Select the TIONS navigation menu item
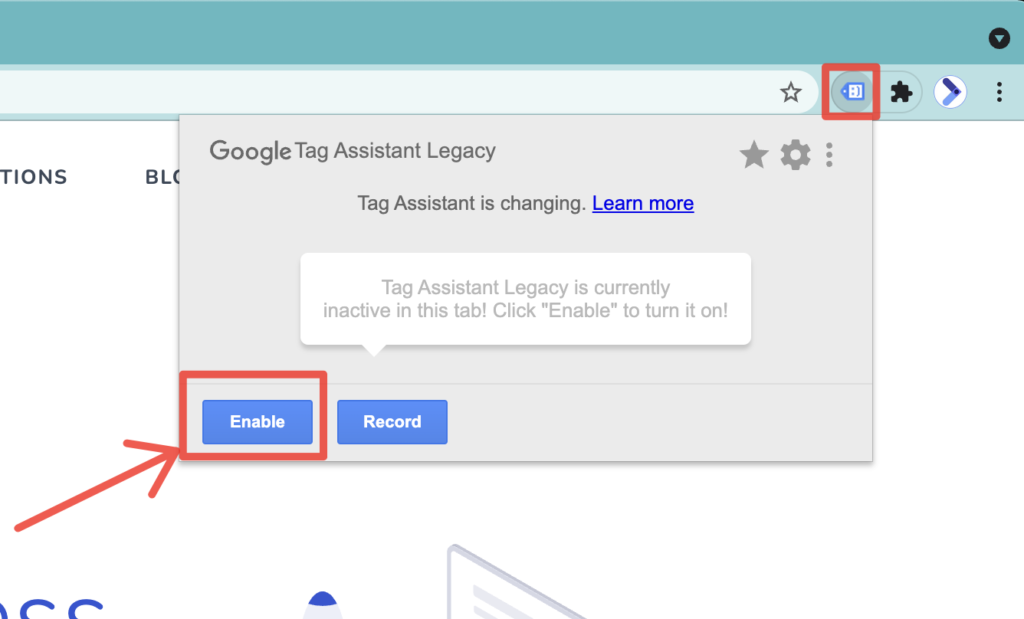The height and width of the screenshot is (619, 1024). [x=34, y=177]
